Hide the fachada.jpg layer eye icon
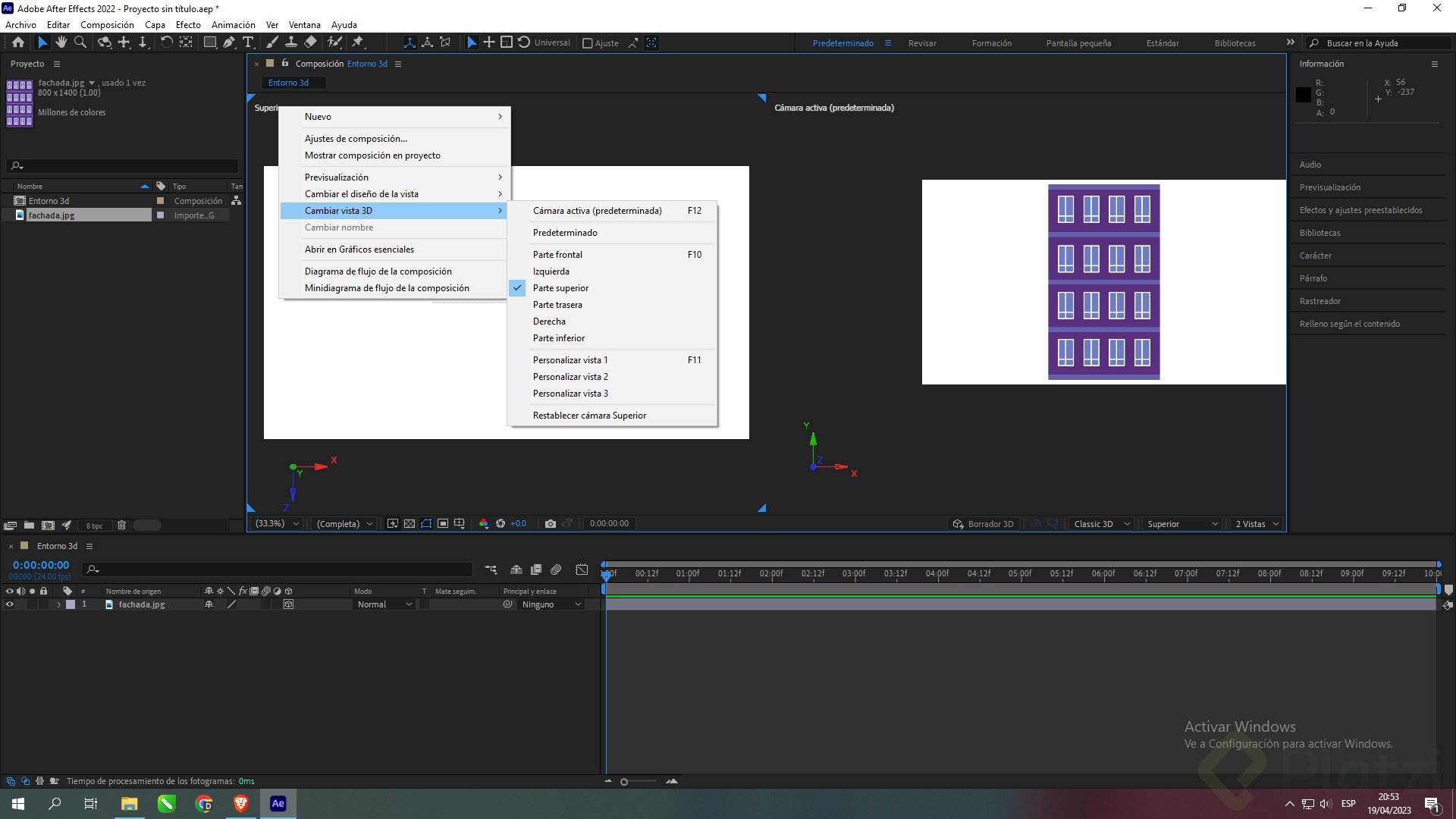Screen dimensions: 1456x819 pyautogui.click(x=10, y=604)
